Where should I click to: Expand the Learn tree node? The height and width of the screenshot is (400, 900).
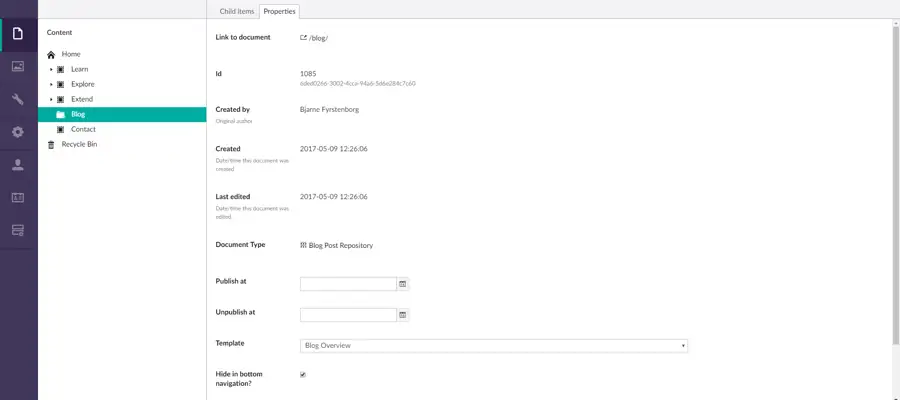point(51,70)
